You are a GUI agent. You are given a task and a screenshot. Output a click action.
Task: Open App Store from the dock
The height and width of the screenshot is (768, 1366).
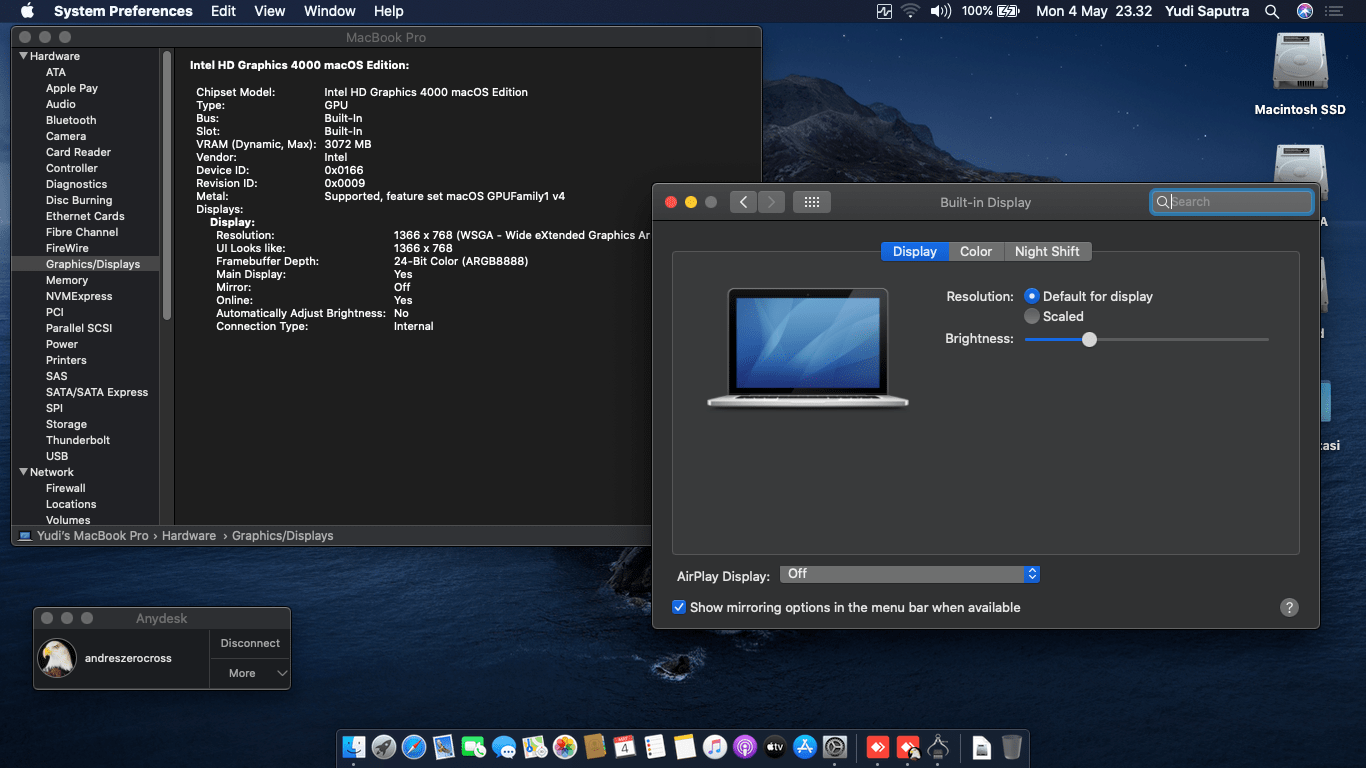[x=805, y=747]
